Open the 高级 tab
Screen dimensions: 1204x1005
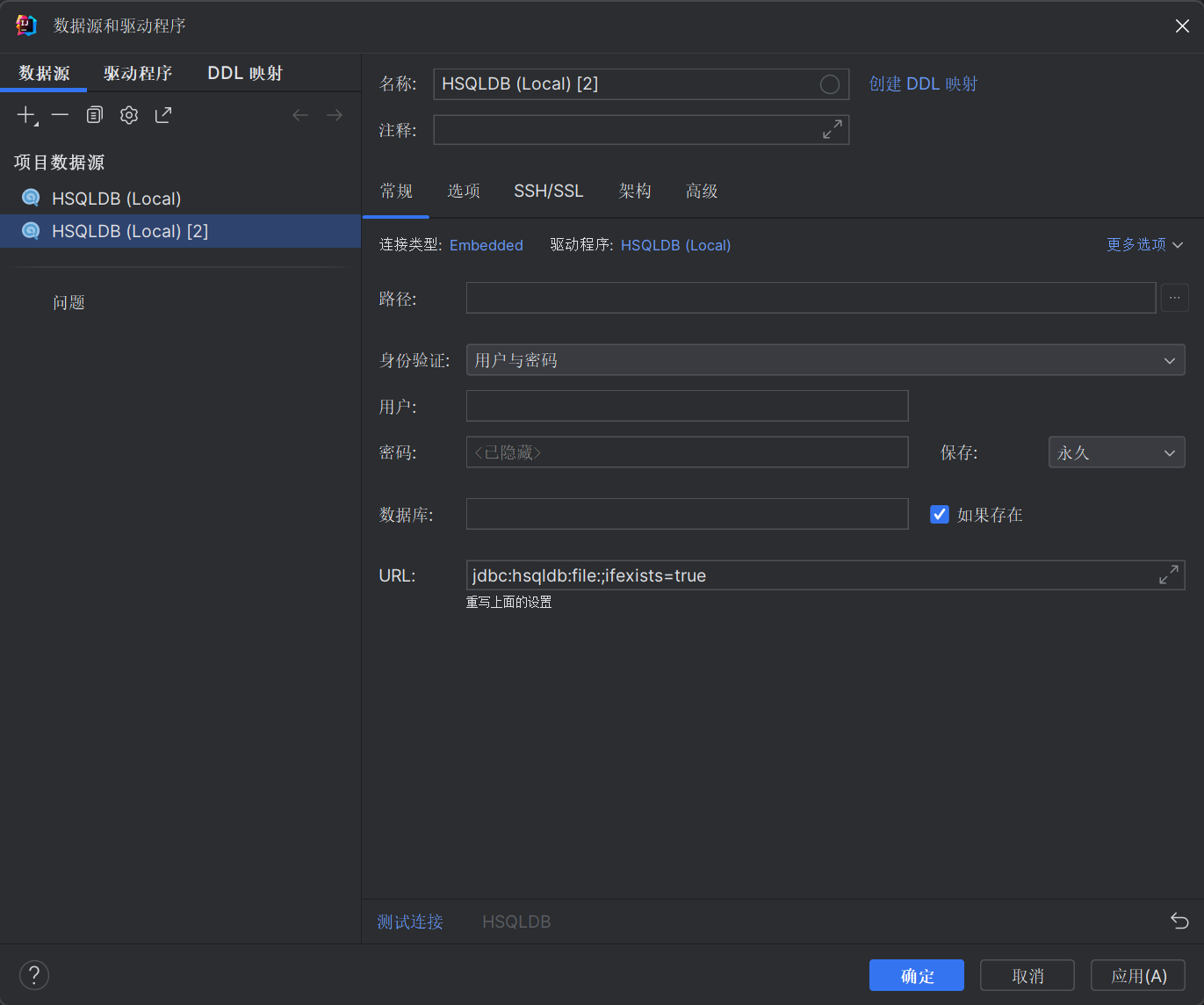point(702,191)
